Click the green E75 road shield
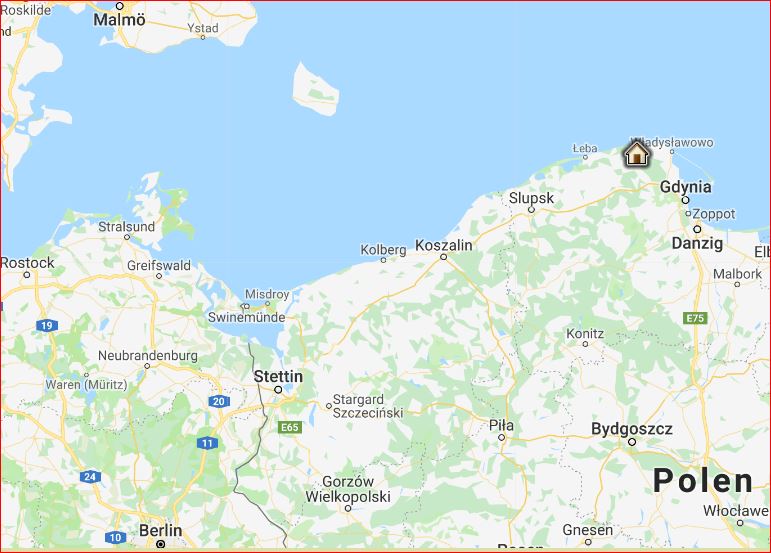The width and height of the screenshot is (771, 553). 695,318
